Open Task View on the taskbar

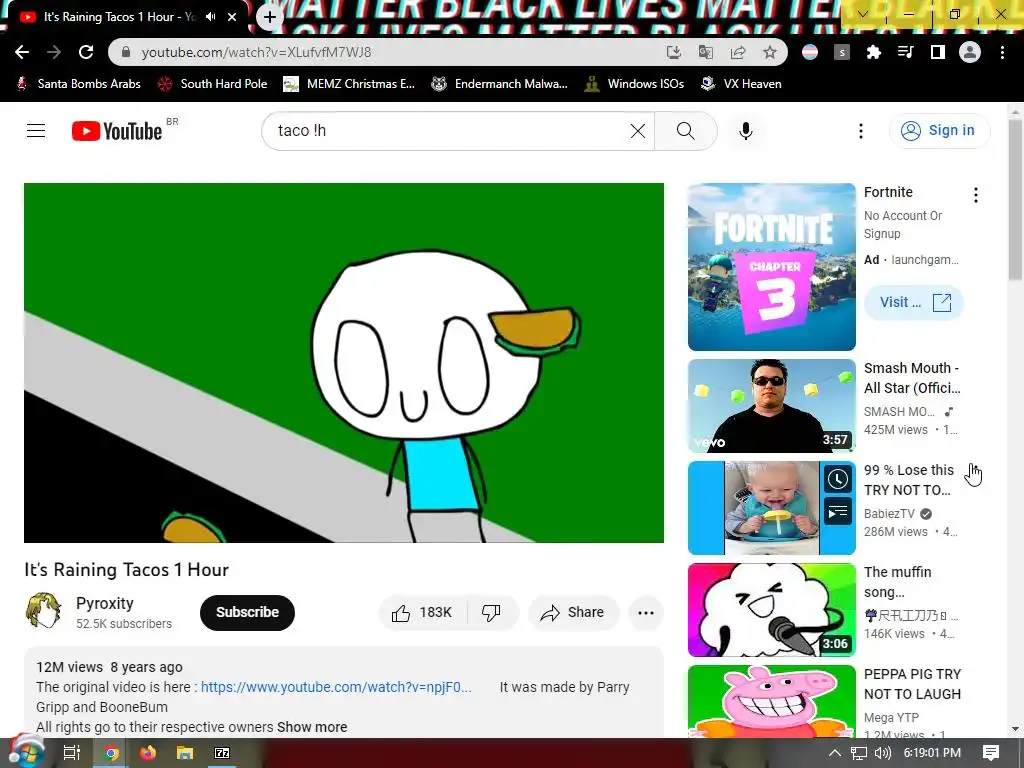pos(72,753)
